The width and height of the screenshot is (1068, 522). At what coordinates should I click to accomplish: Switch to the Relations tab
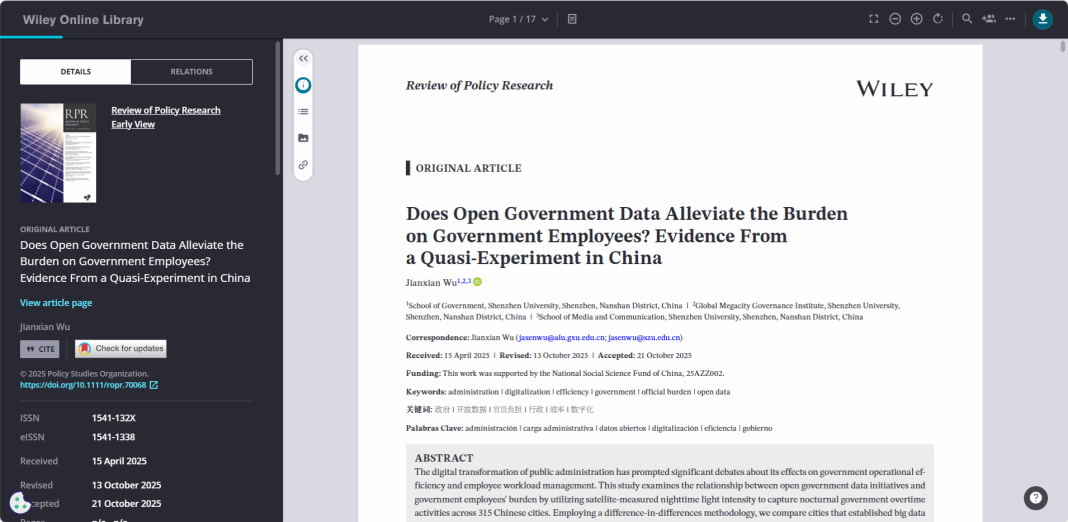(x=191, y=72)
